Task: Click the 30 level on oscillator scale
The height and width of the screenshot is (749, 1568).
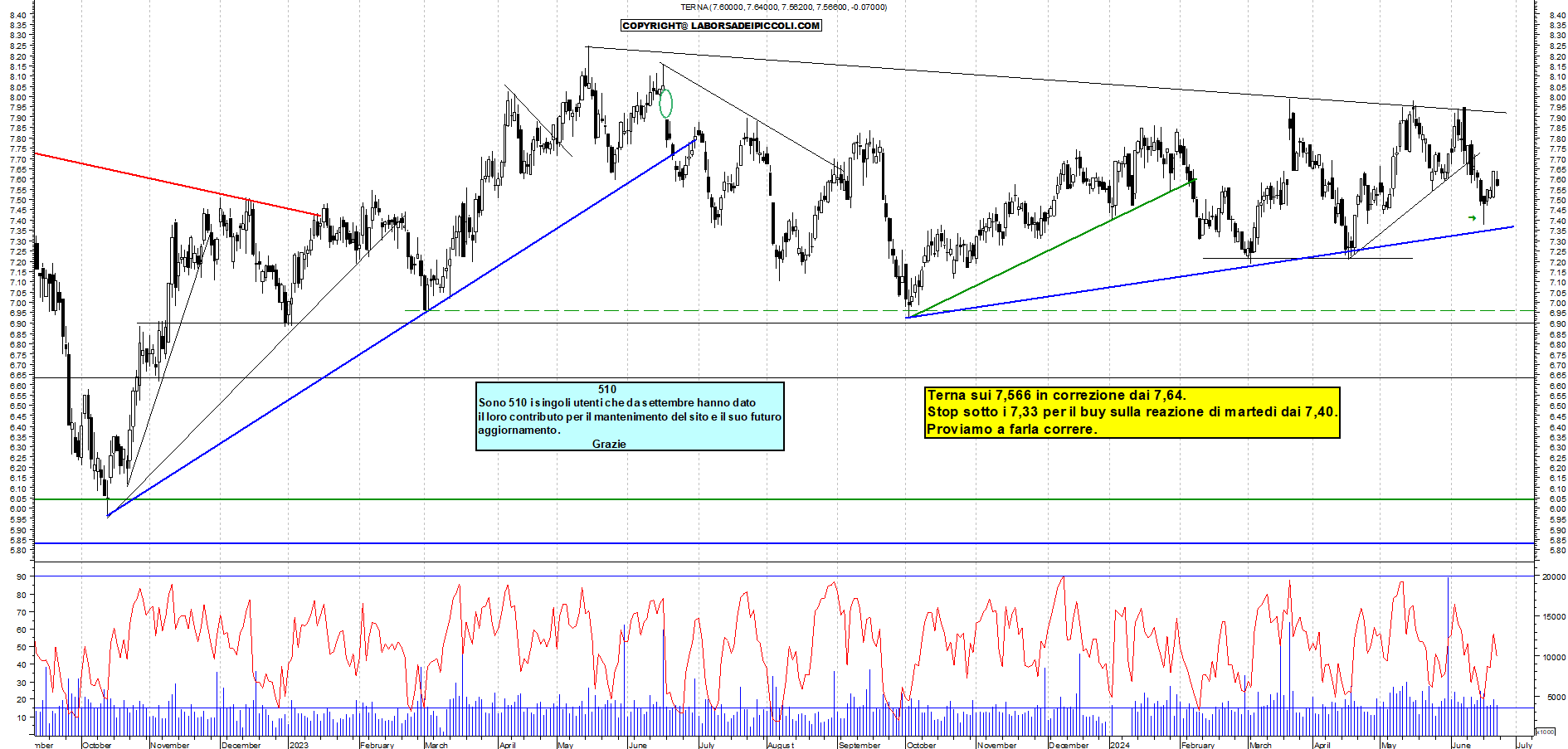Action: click(21, 683)
